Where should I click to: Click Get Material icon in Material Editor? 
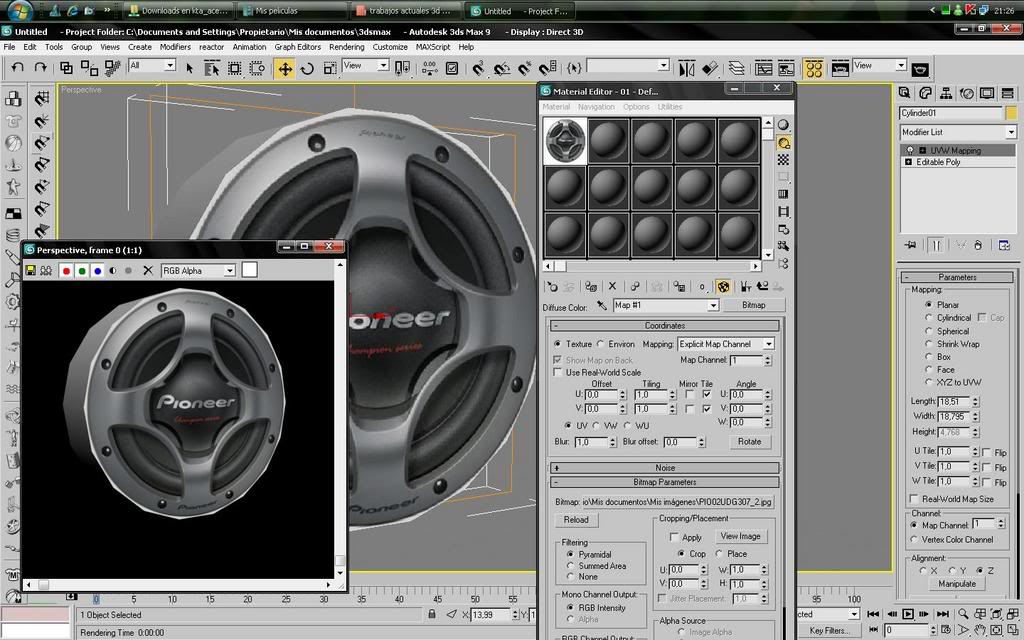552,287
